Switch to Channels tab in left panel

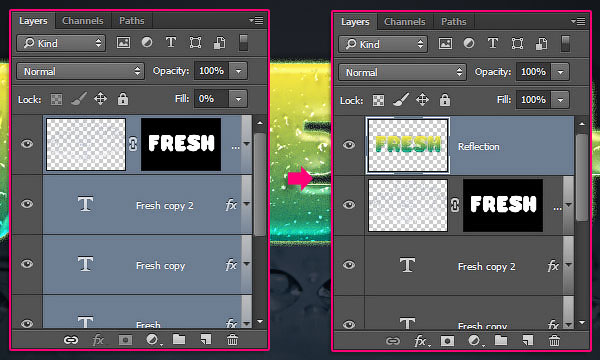(83, 21)
